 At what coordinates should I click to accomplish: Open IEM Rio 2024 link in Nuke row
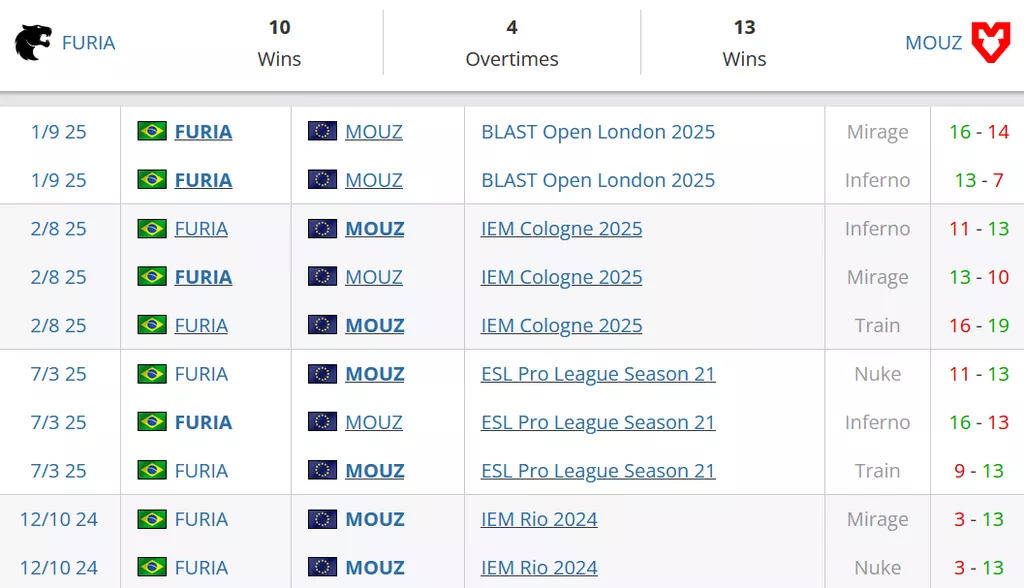pyautogui.click(x=539, y=568)
